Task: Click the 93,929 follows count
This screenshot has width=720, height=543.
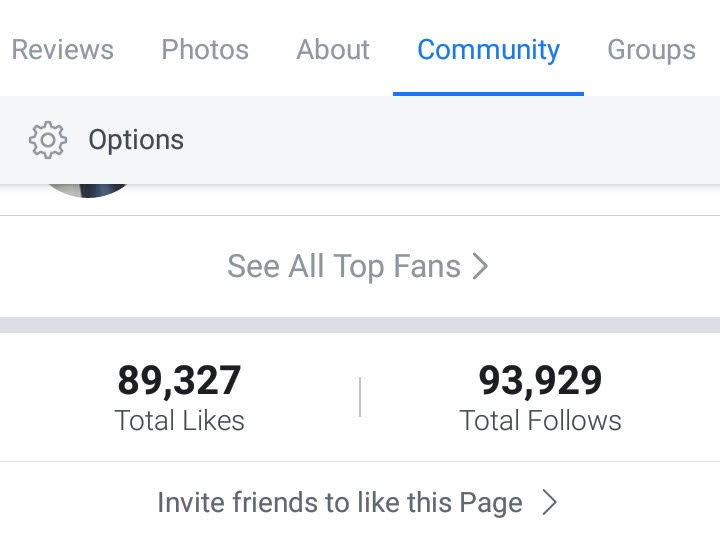Action: (x=540, y=380)
